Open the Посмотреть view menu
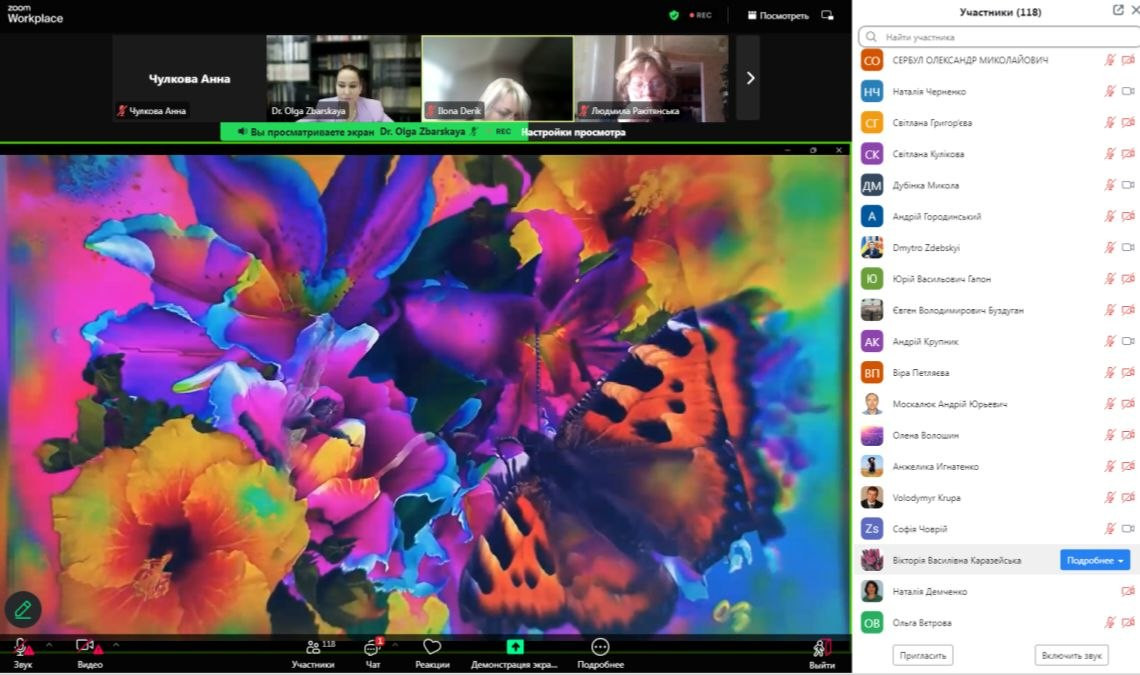 coord(777,15)
